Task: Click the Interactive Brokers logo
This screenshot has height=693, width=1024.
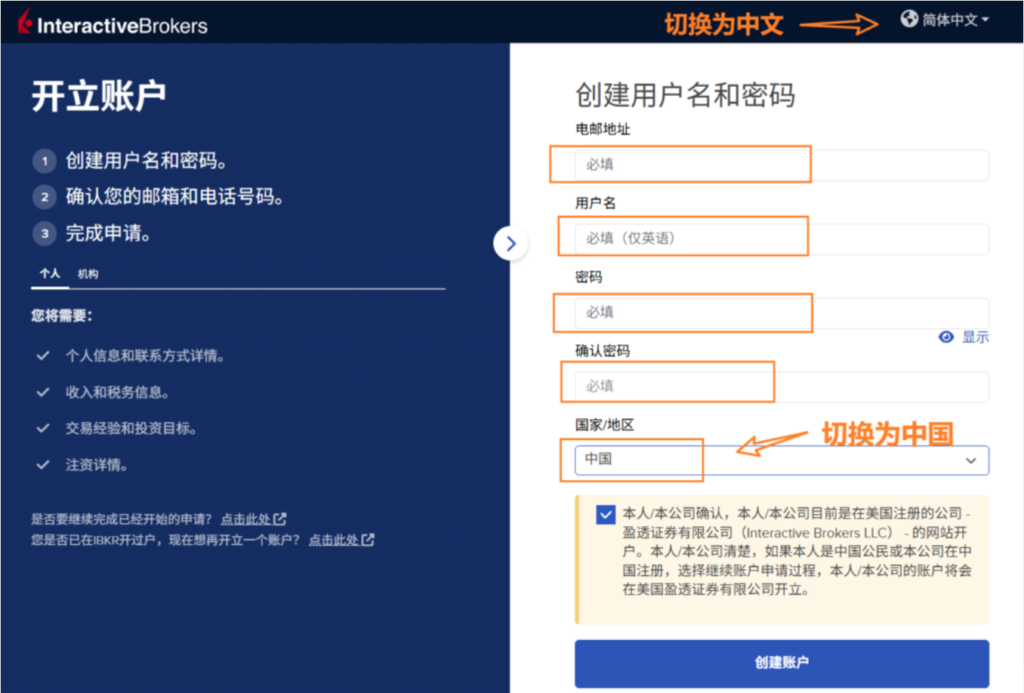Action: pos(112,24)
